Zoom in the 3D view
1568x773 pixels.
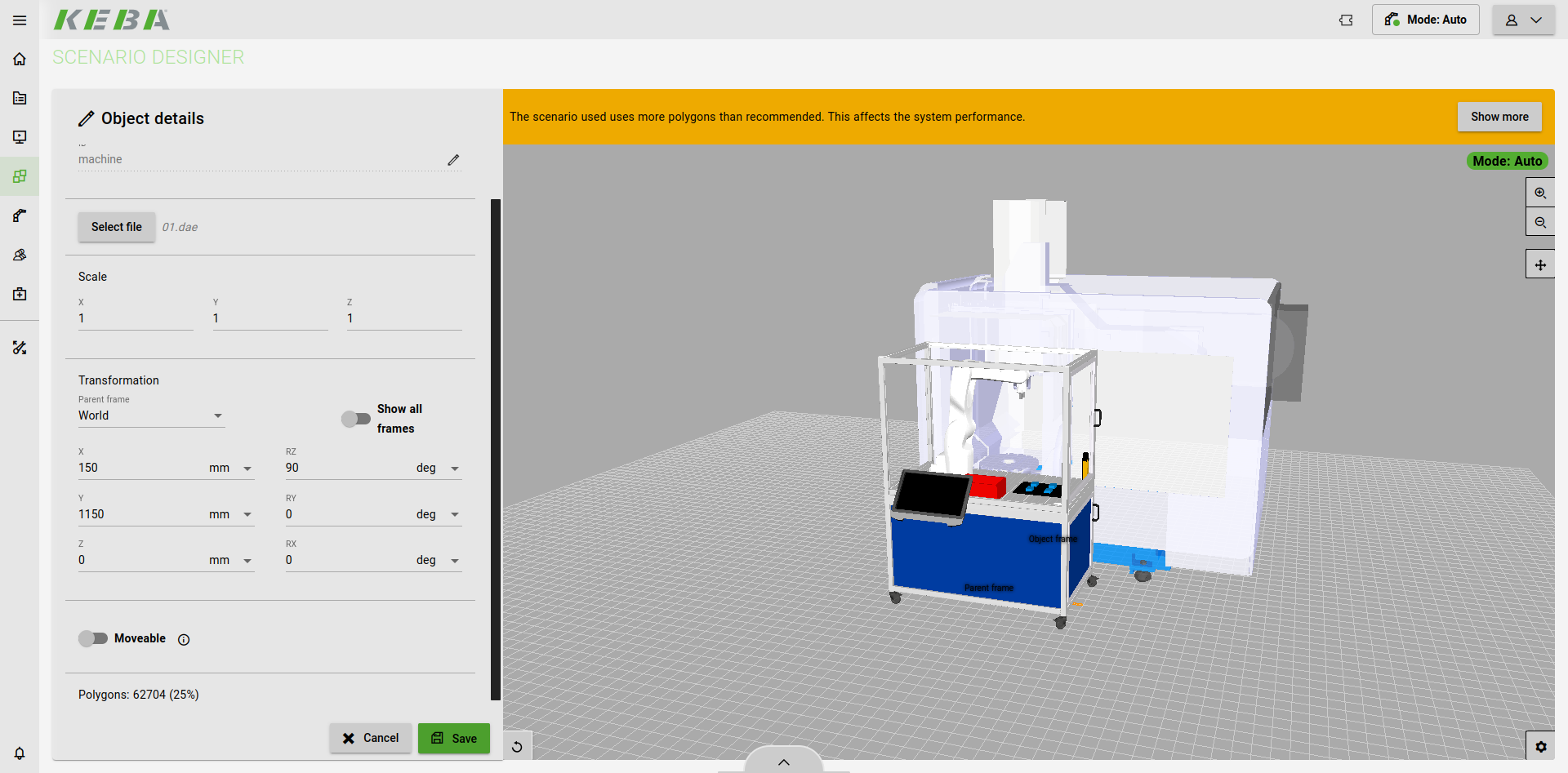pos(1540,193)
